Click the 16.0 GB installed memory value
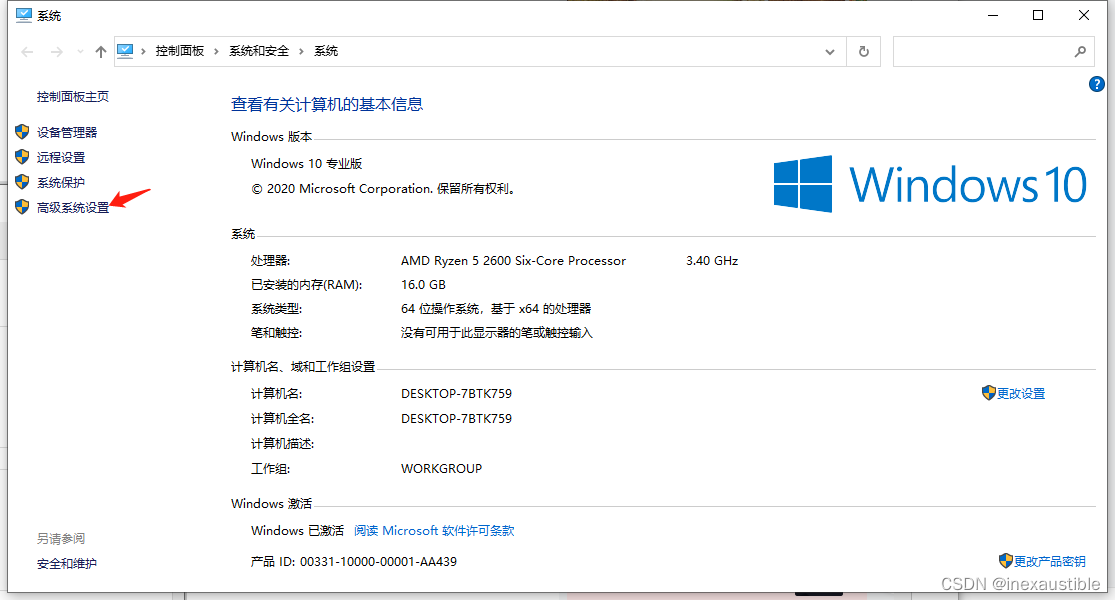The width and height of the screenshot is (1115, 600). [423, 285]
